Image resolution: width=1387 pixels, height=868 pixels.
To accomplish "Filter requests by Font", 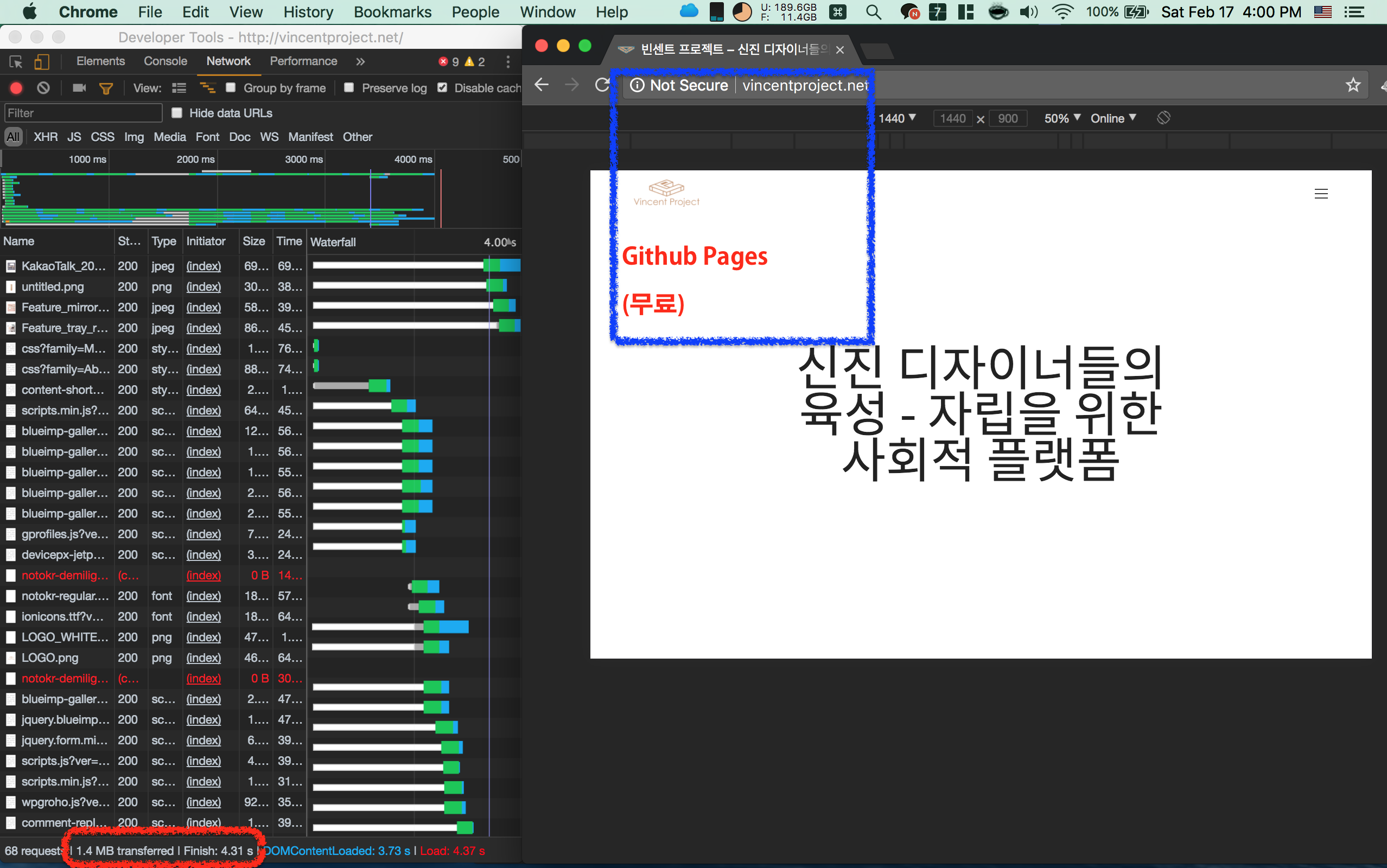I will click(207, 137).
